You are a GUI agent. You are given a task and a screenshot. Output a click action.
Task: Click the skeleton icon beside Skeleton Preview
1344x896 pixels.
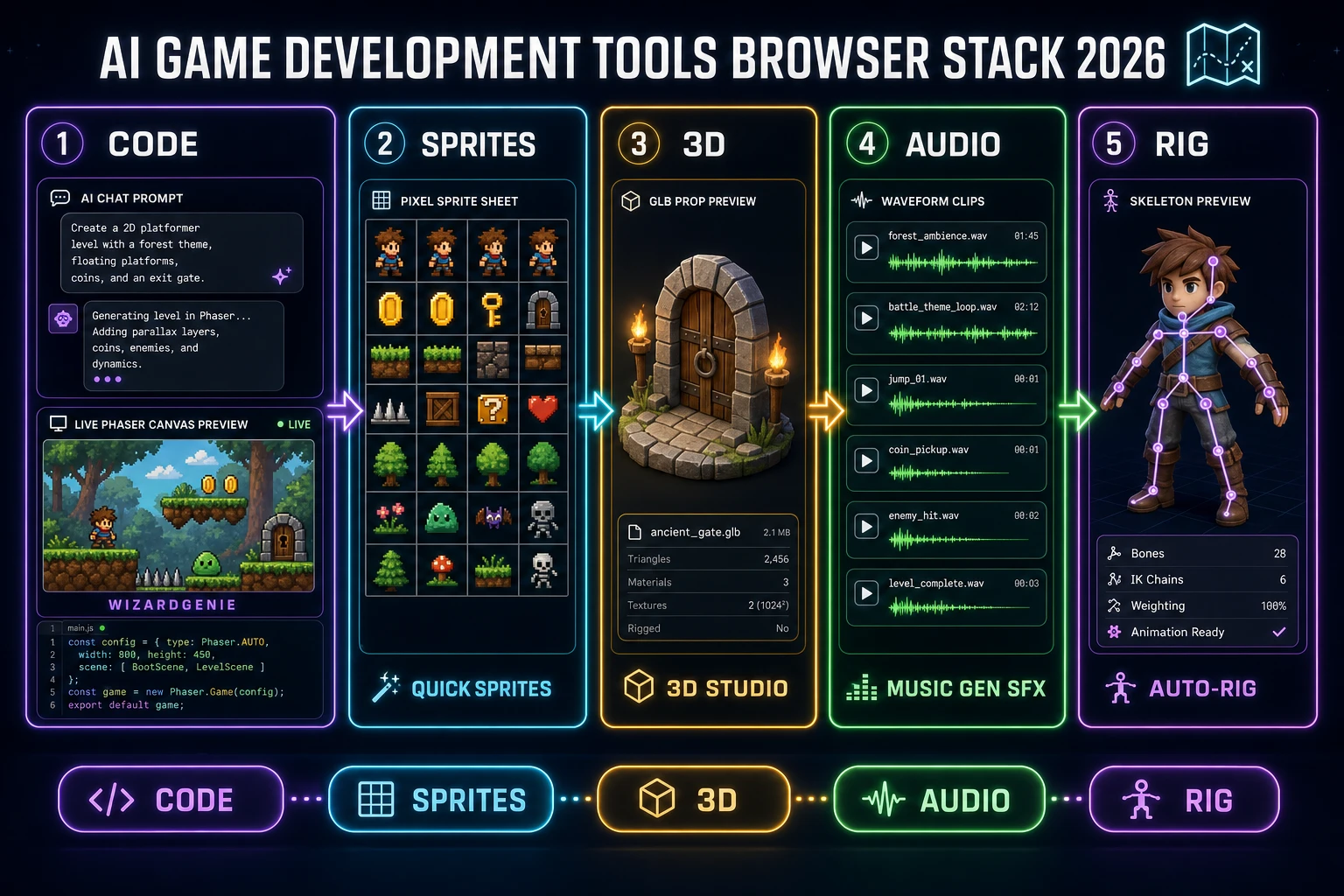point(1110,200)
